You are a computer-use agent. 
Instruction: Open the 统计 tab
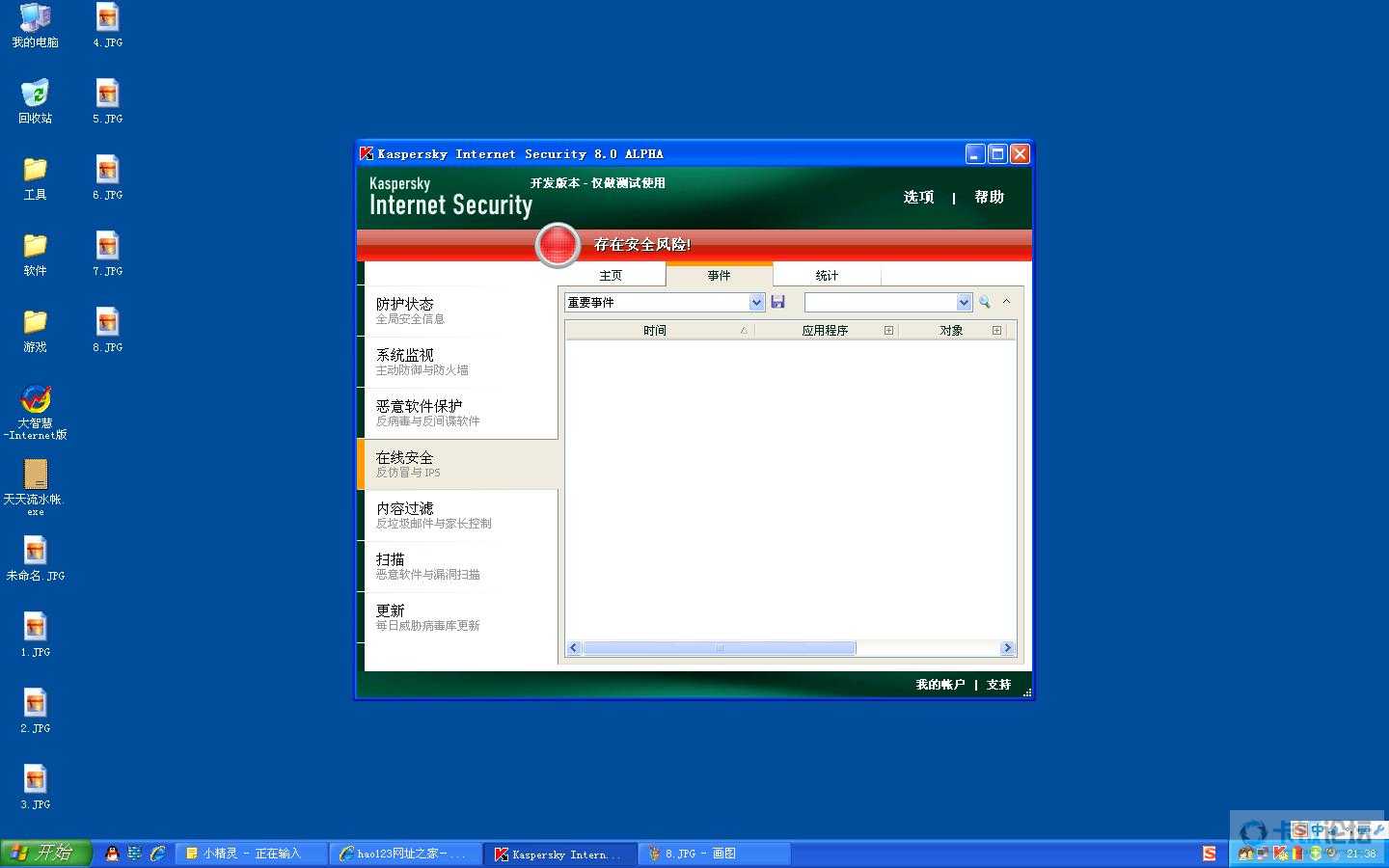pyautogui.click(x=827, y=276)
